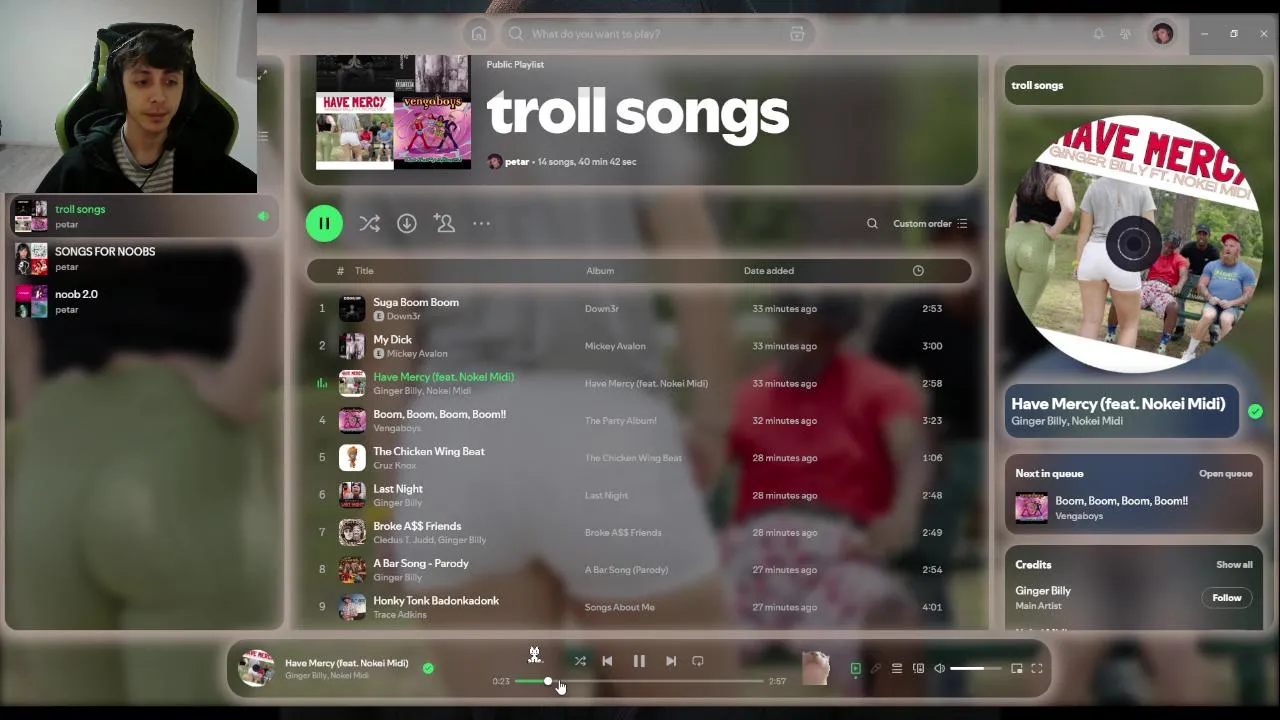This screenshot has width=1280, height=720.
Task: Open Songs About Me album link
Action: tap(619, 607)
